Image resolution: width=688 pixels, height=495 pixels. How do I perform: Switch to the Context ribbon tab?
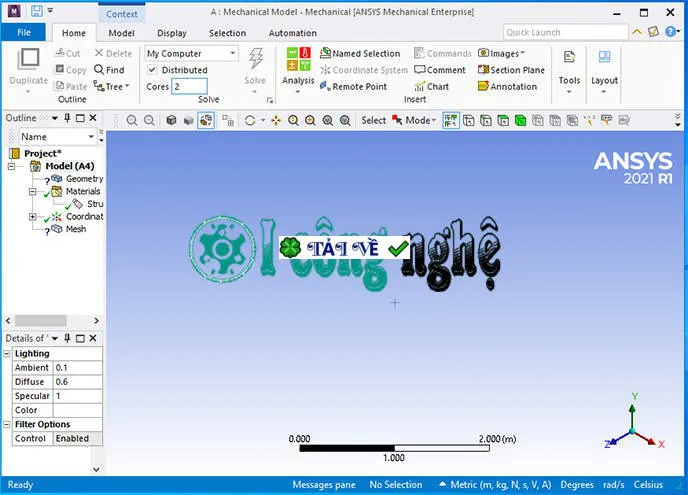coord(122,14)
